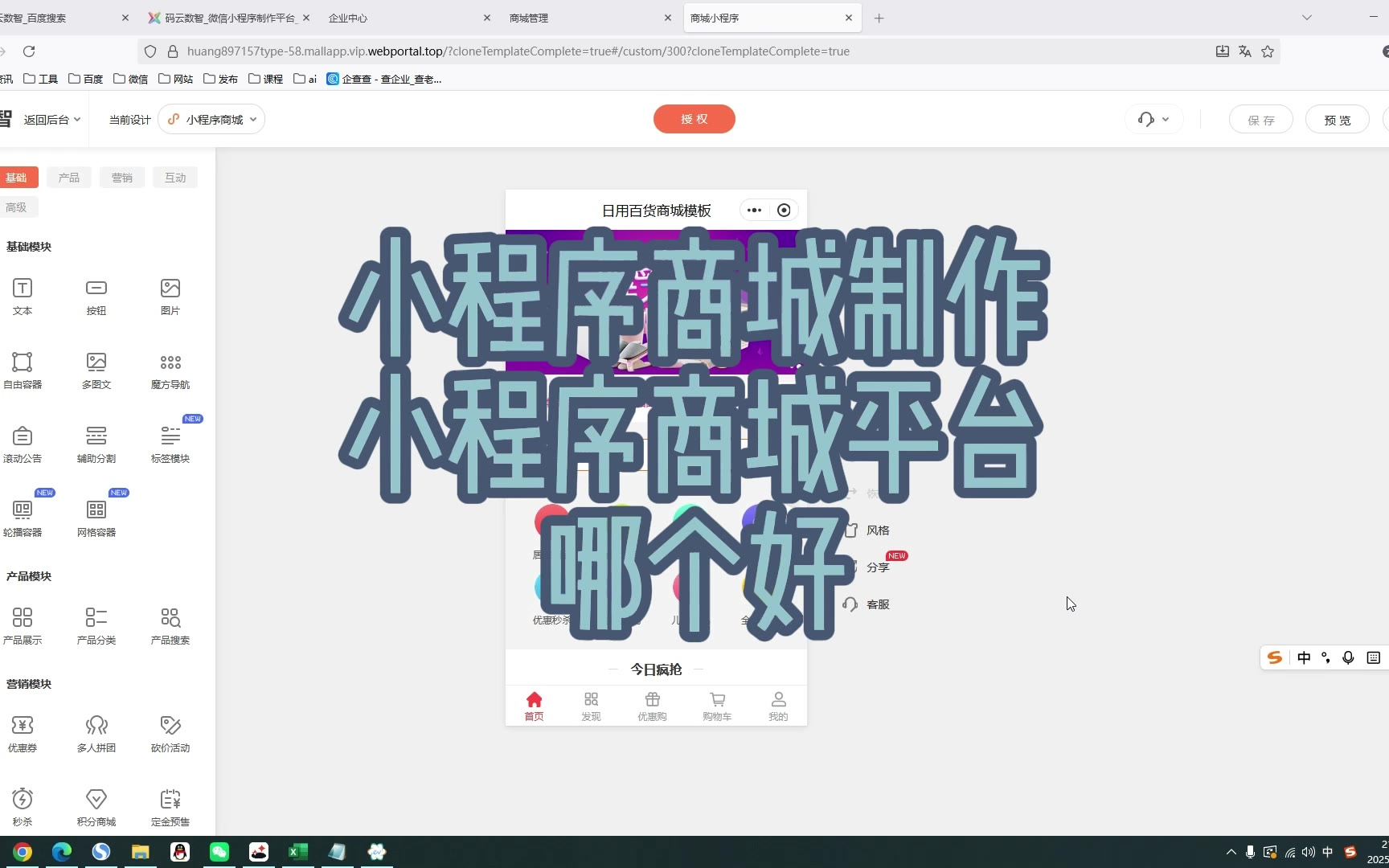Switch to the 商城管理 browser tab
The image size is (1389, 868).
(591, 18)
